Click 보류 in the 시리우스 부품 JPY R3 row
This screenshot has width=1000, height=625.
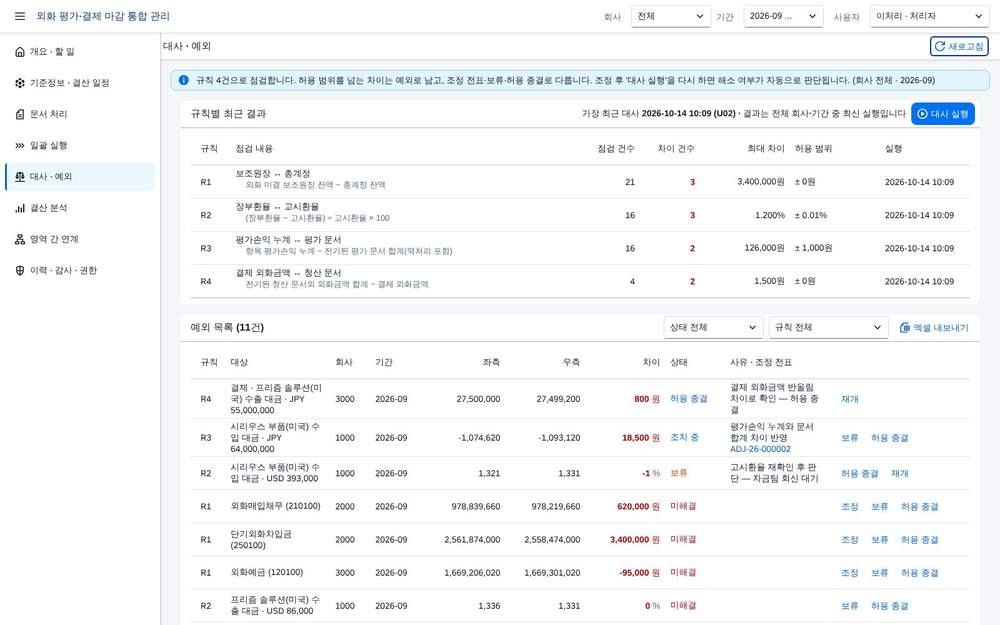pyautogui.click(x=849, y=438)
